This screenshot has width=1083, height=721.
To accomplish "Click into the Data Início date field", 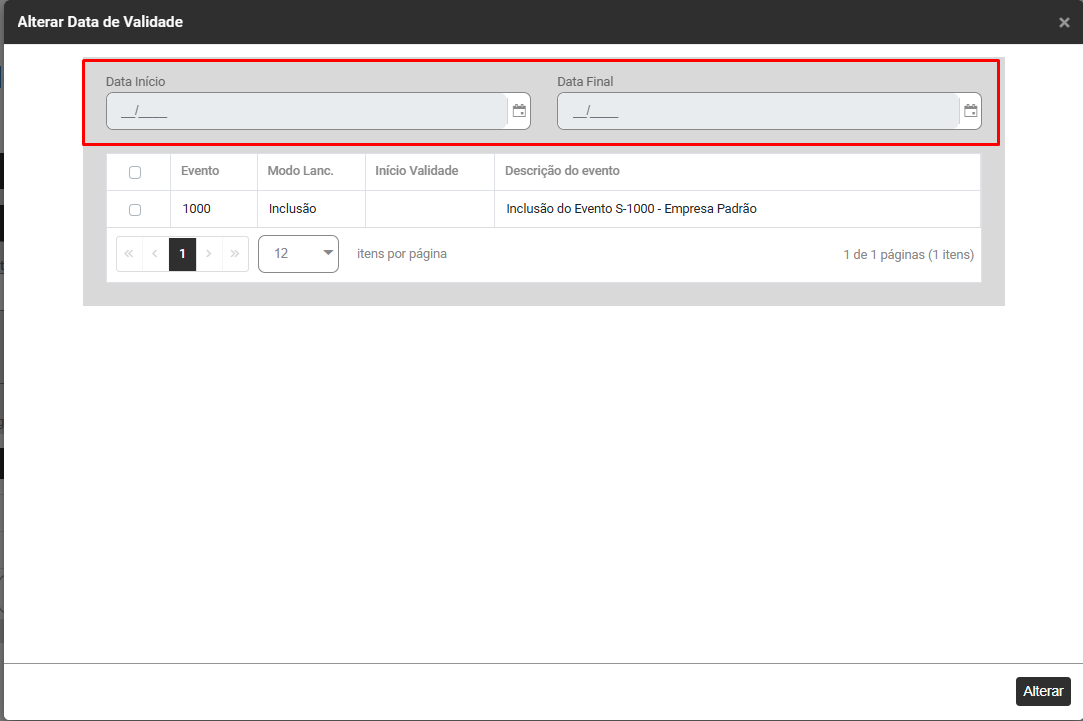I will [305, 112].
